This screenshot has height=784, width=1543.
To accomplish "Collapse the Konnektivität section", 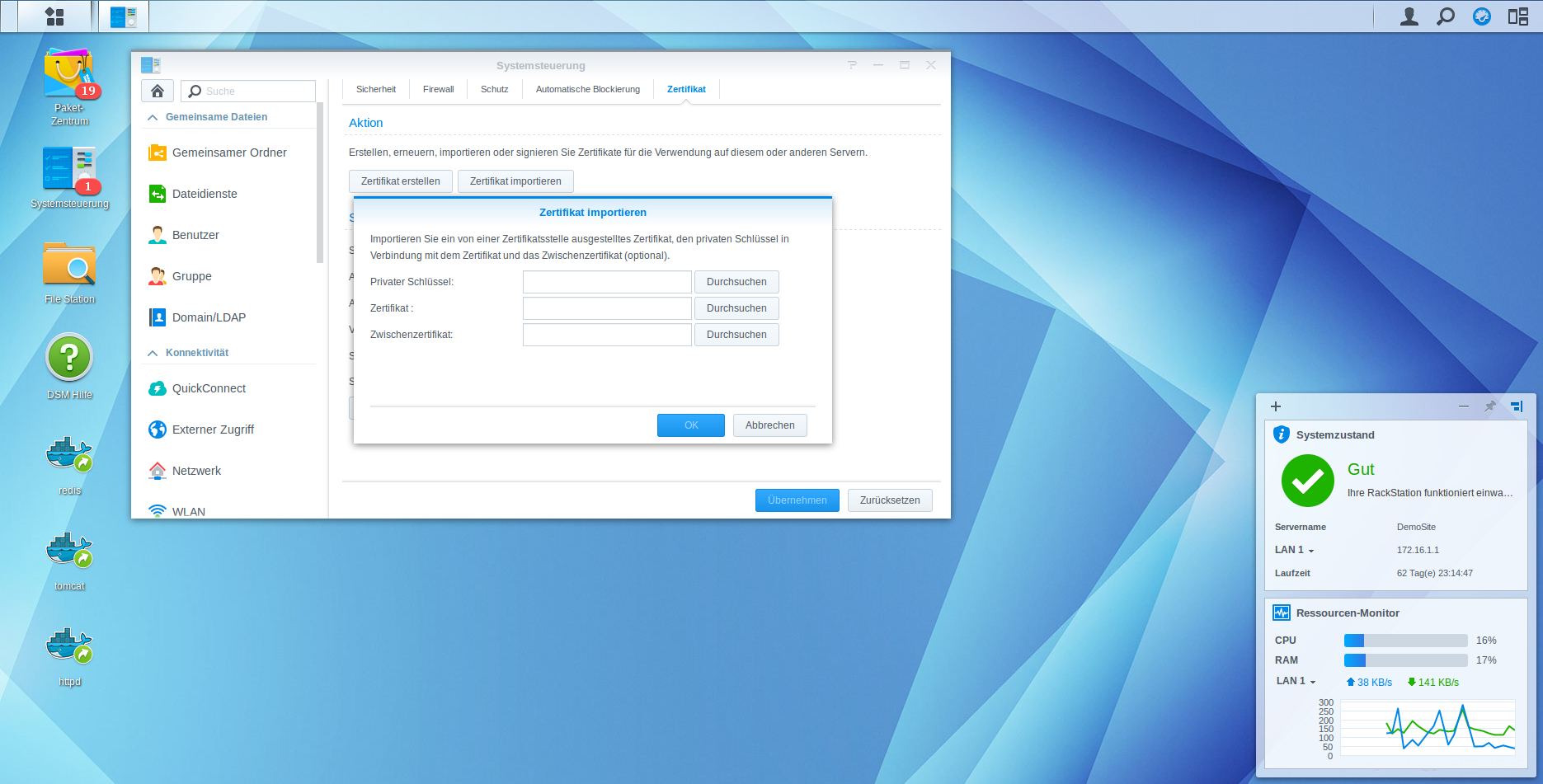I will 153,354.
